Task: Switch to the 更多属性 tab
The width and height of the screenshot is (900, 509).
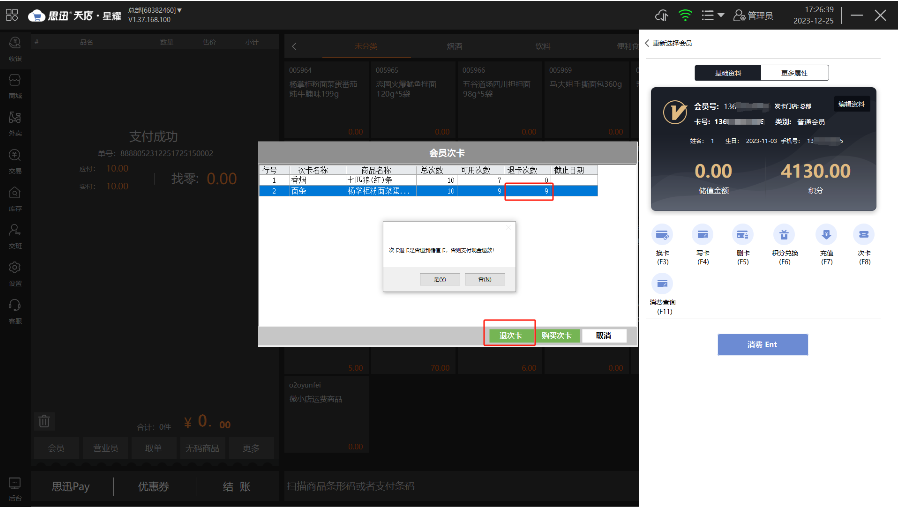Action: click(793, 73)
